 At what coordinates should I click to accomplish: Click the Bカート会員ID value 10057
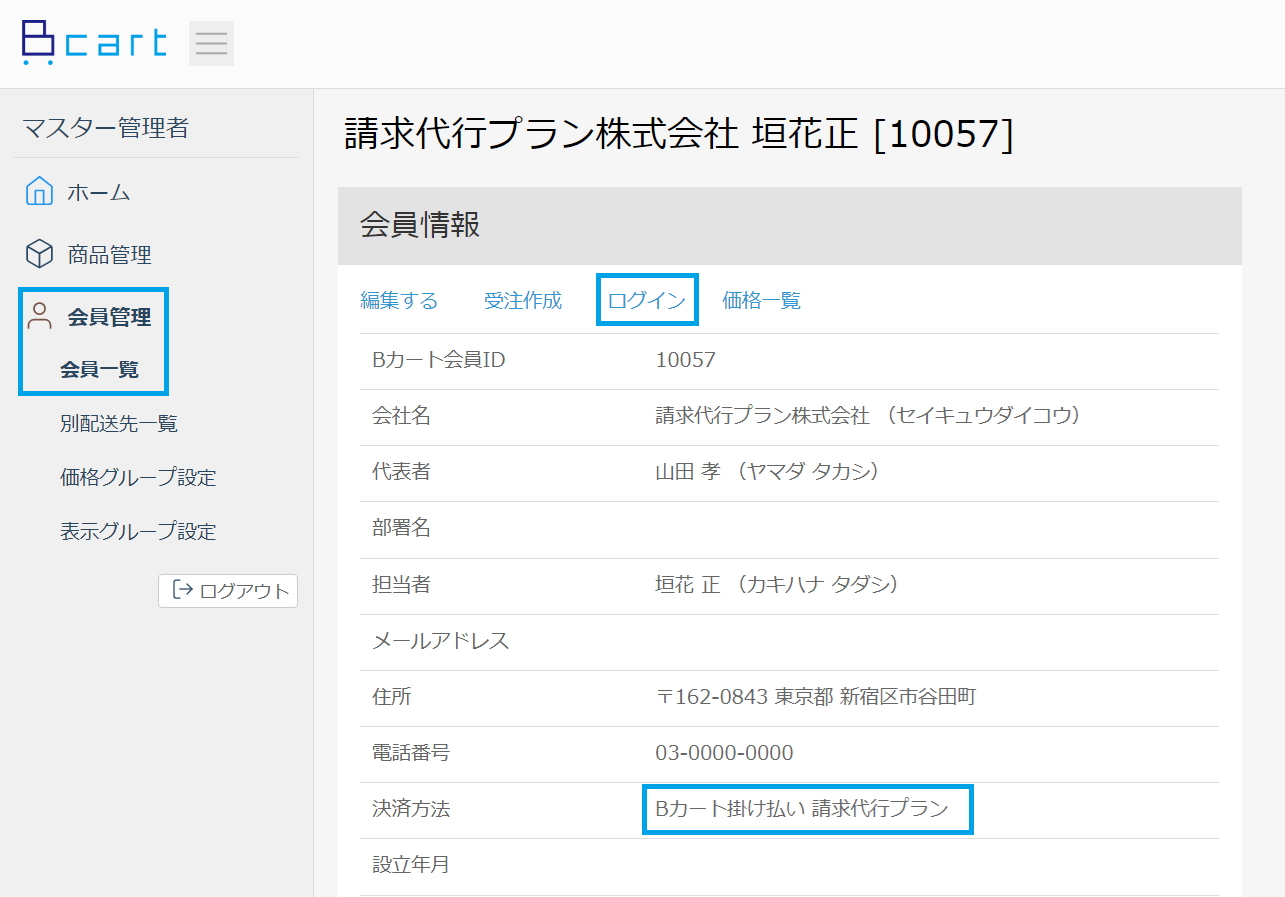pyautogui.click(x=686, y=360)
